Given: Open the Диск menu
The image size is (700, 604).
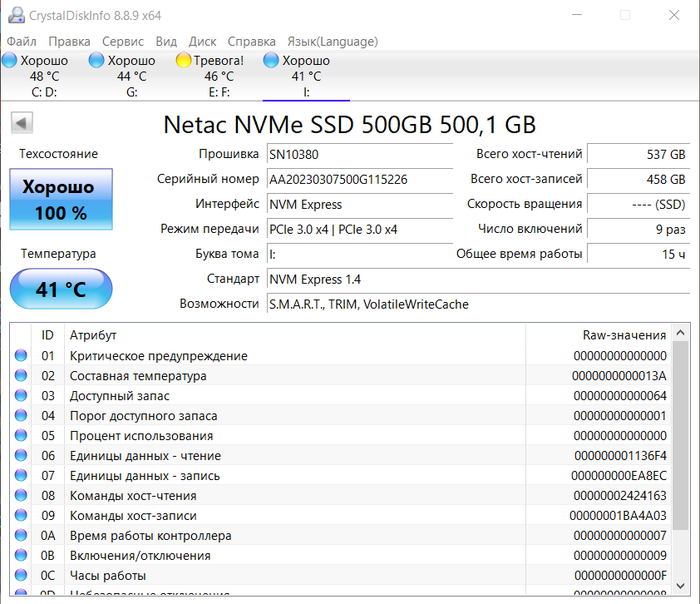Looking at the screenshot, I should click(202, 42).
